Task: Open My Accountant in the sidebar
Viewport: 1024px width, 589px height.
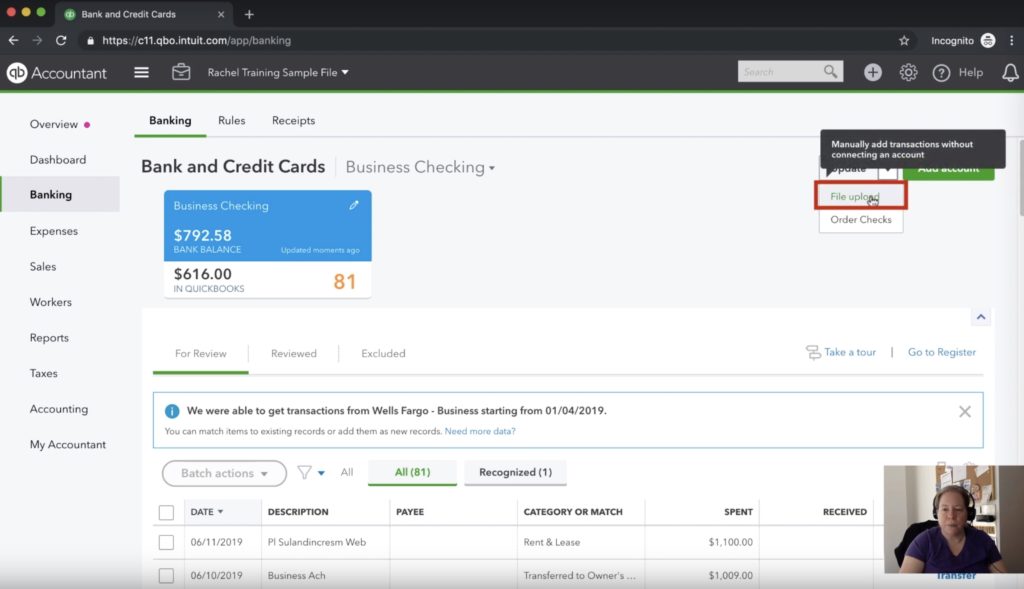Action: click(x=67, y=444)
